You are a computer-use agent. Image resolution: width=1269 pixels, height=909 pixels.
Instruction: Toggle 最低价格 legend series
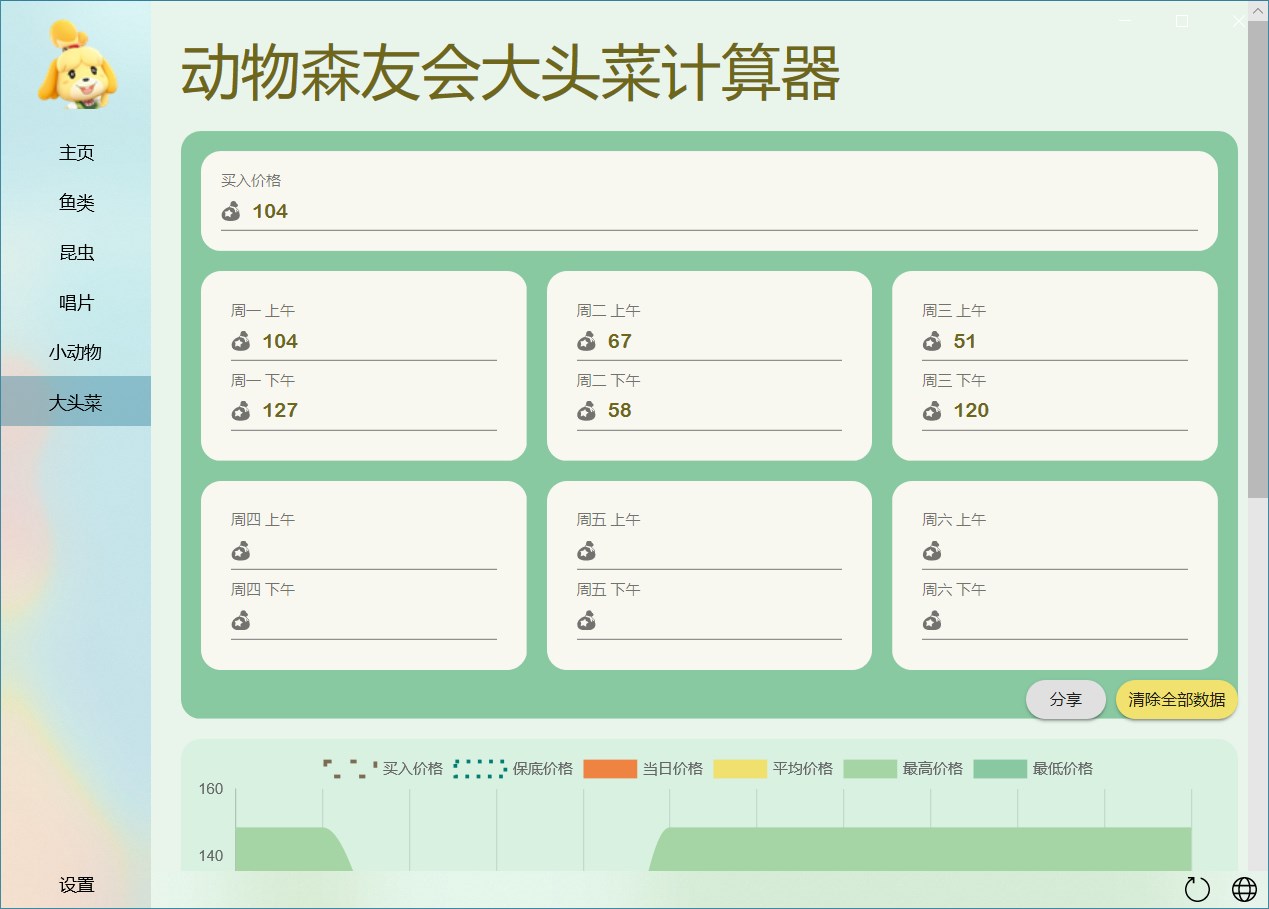(1033, 768)
